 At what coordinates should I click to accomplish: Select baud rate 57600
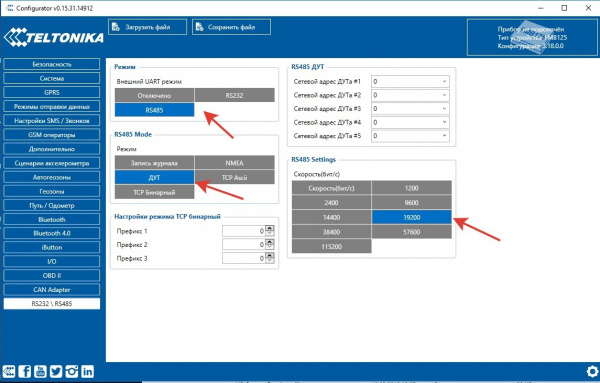(412, 232)
